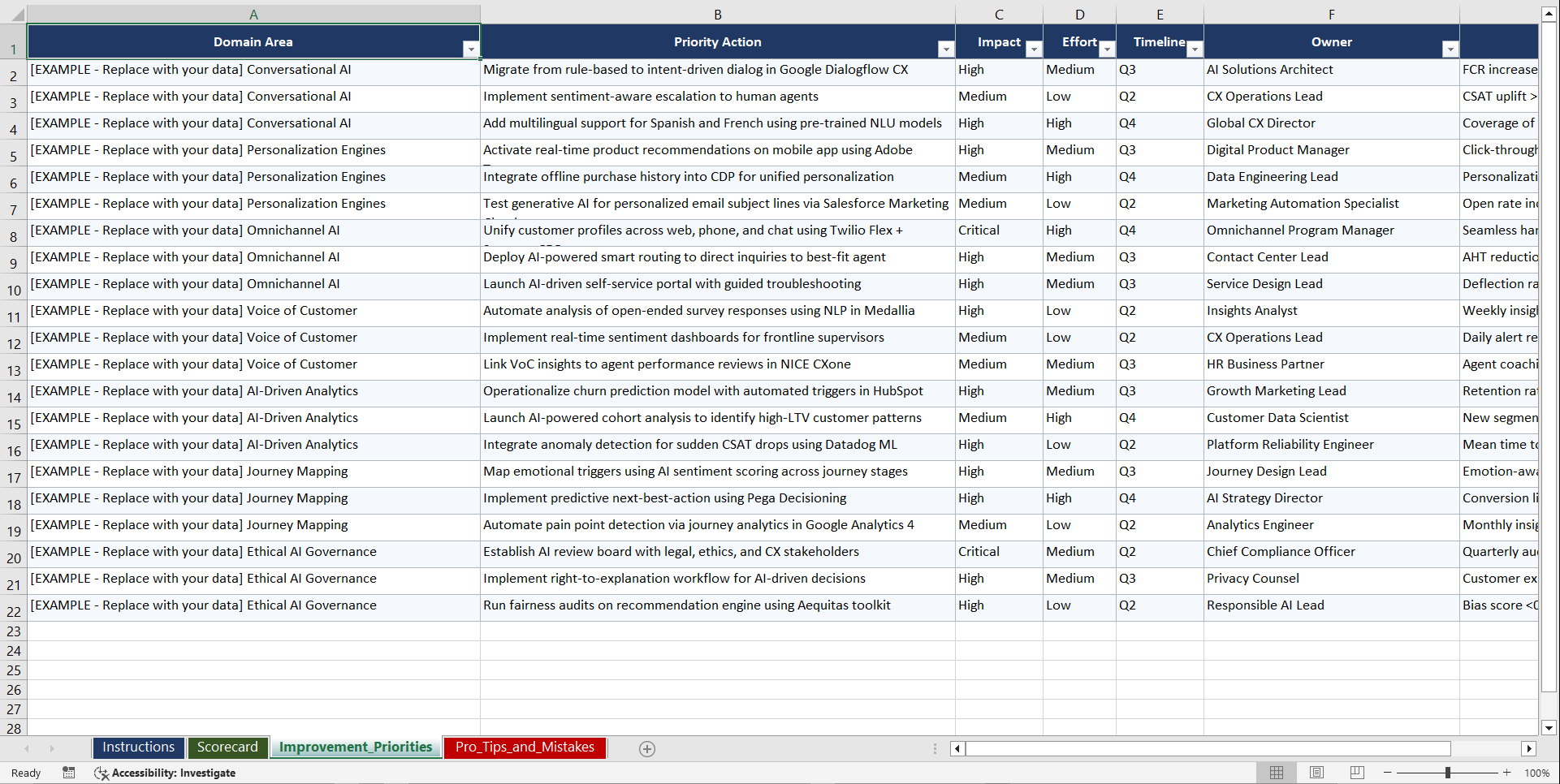This screenshot has width=1560, height=784.
Task: Select all cells with the corner triangle
Action: (x=18, y=14)
